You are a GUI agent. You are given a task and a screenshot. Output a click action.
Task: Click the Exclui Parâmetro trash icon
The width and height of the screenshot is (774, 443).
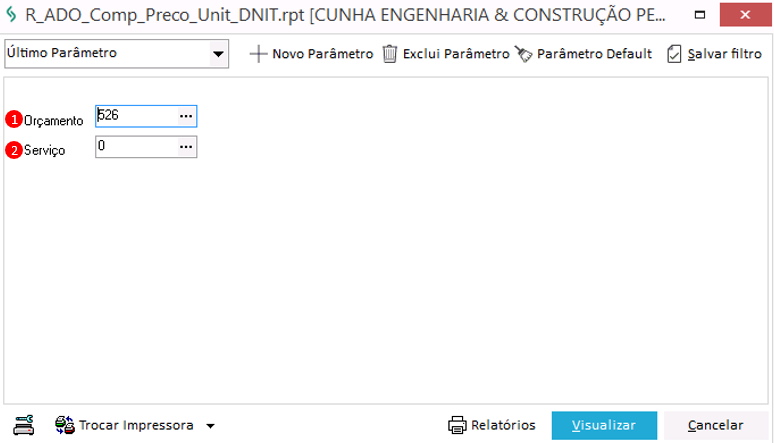(389, 54)
